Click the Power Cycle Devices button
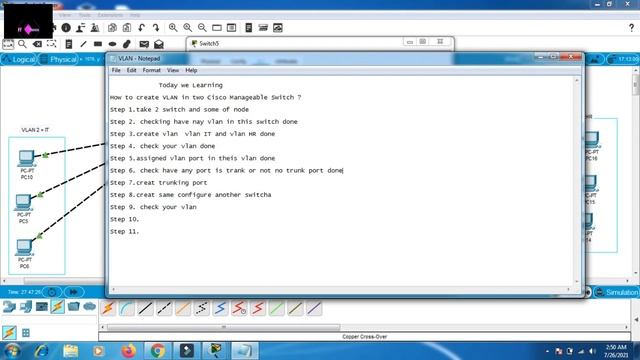Image resolution: width=640 pixels, height=360 pixels. (52, 292)
